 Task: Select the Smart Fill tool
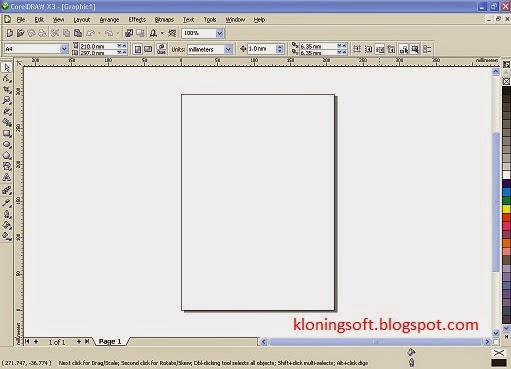coord(7,122)
